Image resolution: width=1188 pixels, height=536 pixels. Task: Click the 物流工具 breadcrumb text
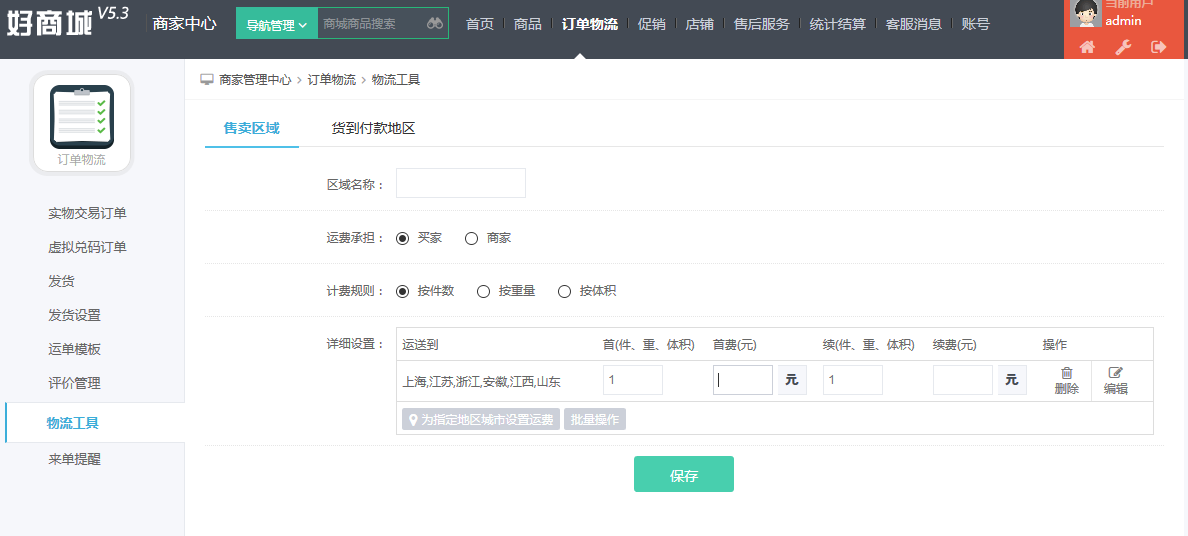(x=395, y=80)
